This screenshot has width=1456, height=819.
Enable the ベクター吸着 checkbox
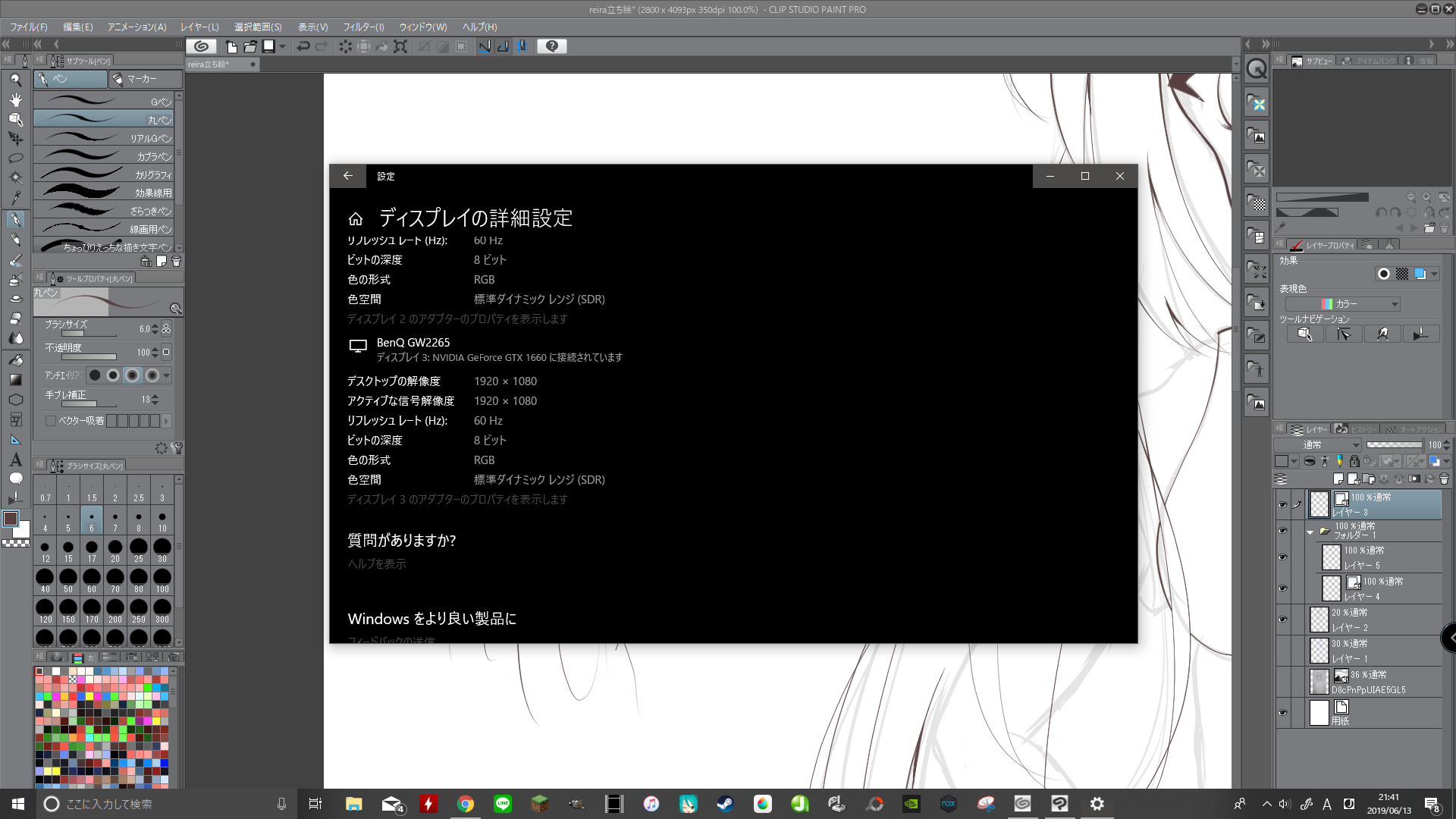(51, 421)
